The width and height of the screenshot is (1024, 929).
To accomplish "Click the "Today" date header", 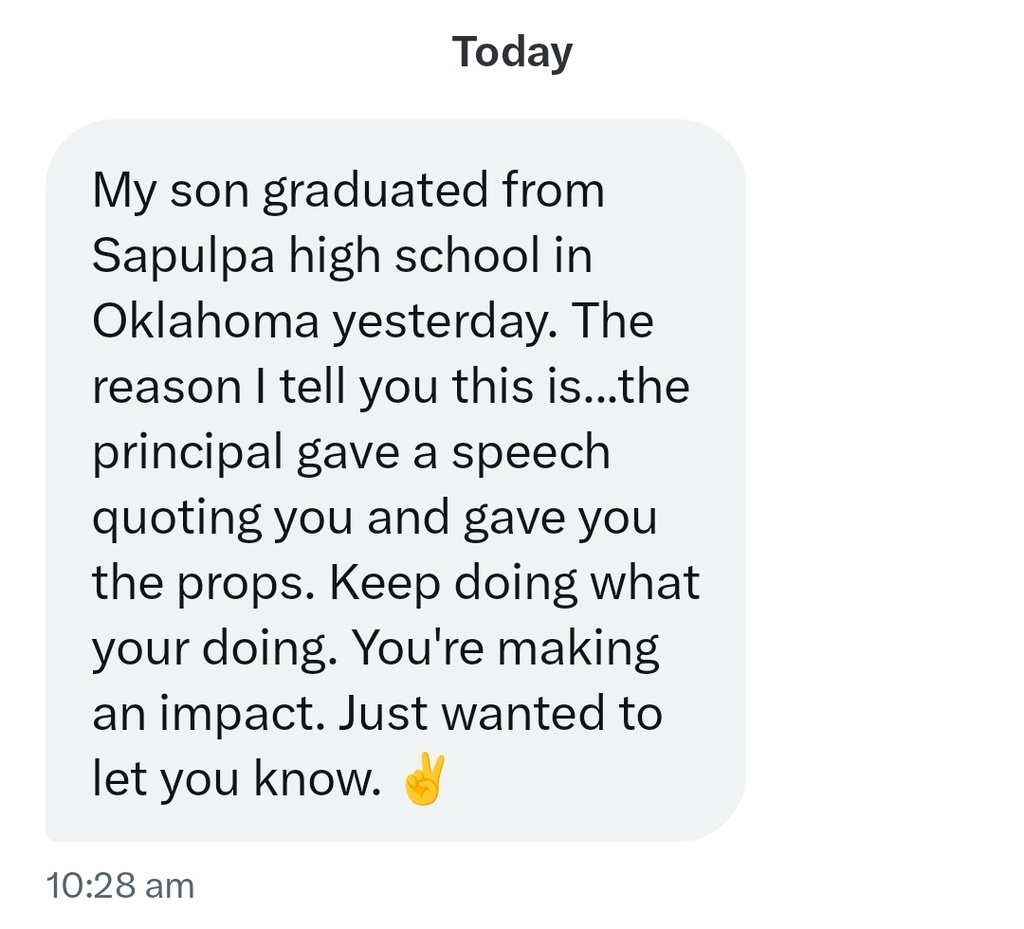I will coord(512,52).
